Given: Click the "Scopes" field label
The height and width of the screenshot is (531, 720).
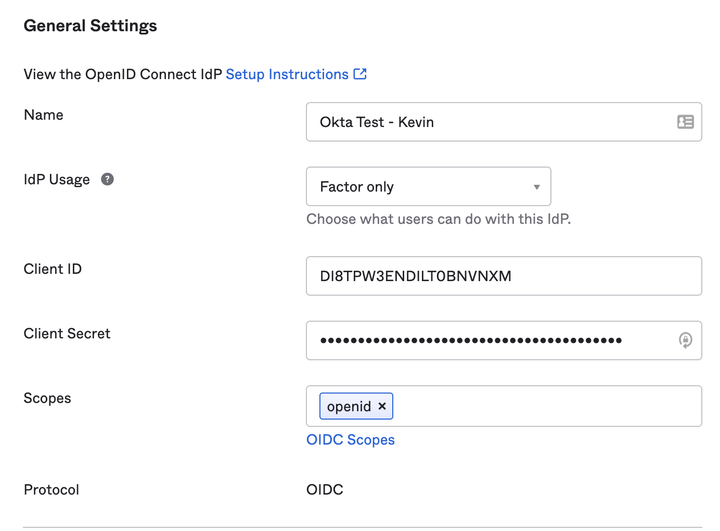Looking at the screenshot, I should coord(47,398).
